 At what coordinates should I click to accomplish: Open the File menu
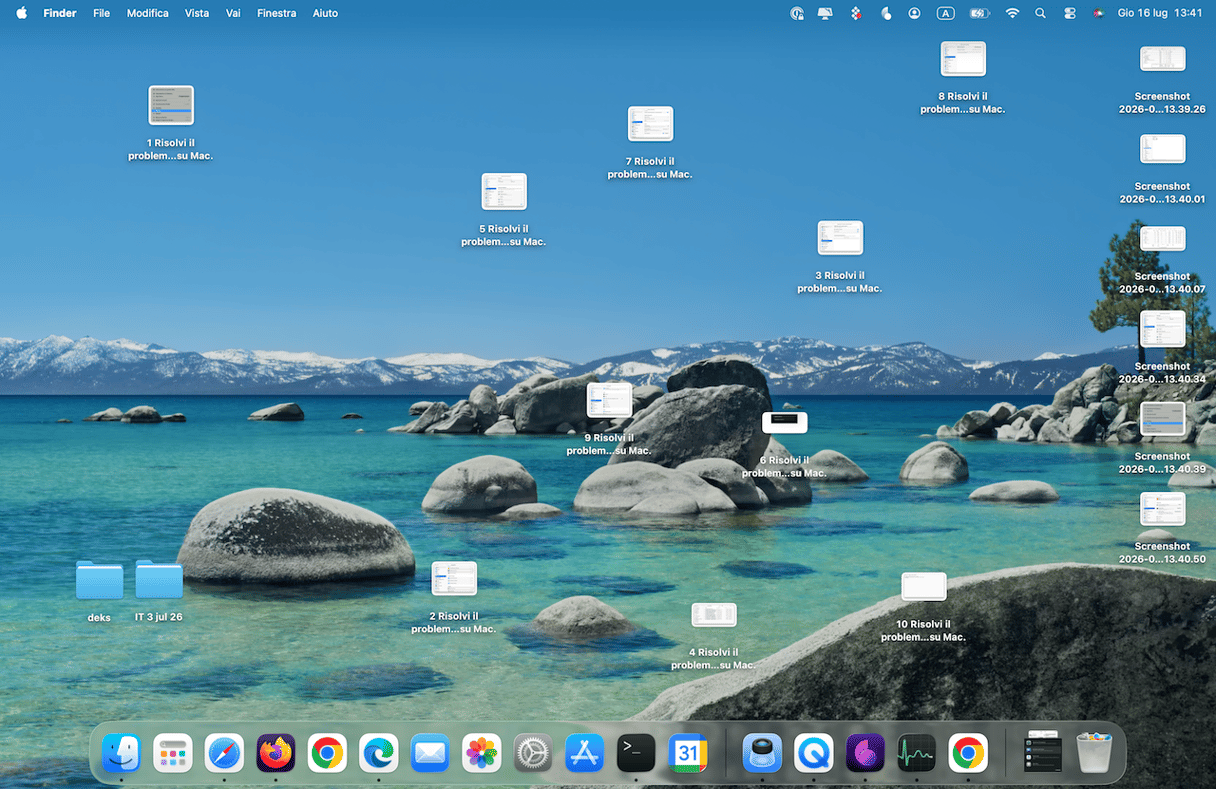[101, 13]
